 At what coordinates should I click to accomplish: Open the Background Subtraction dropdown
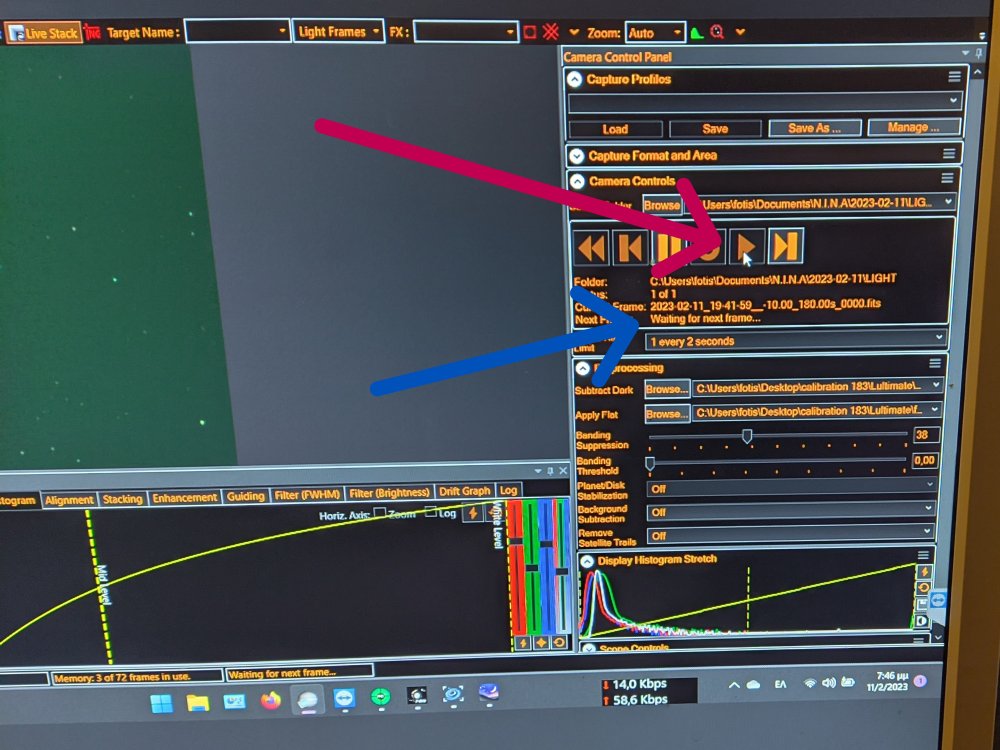point(792,510)
